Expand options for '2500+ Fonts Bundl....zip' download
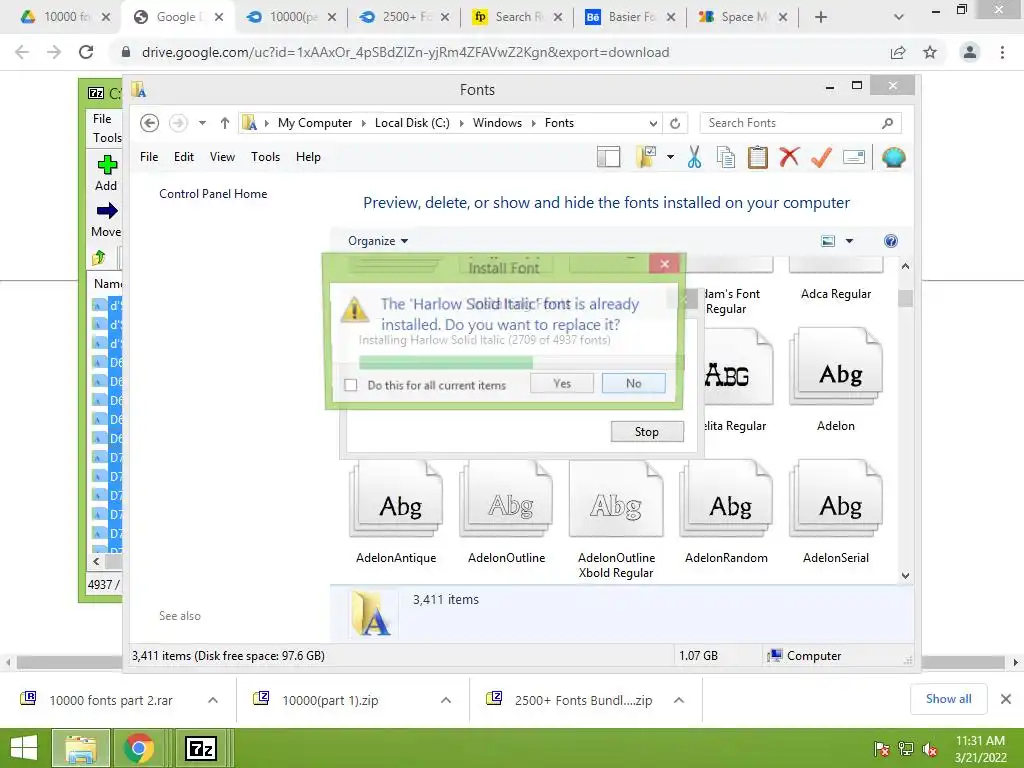The image size is (1024, 768). pyautogui.click(x=679, y=700)
